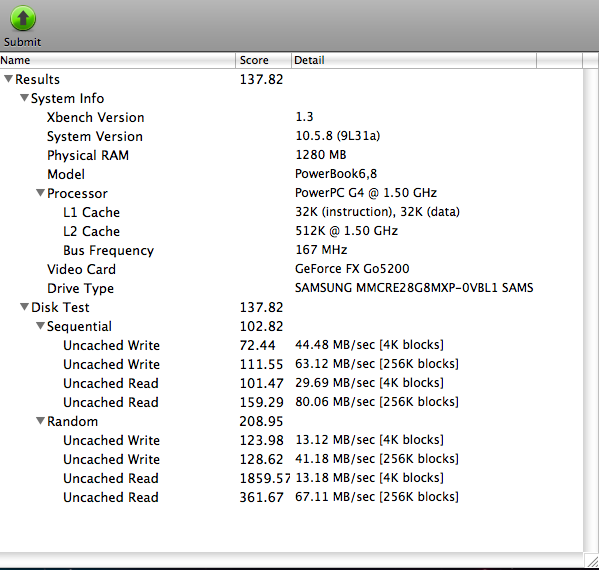The height and width of the screenshot is (570, 599).
Task: Collapse the Results tree row
Action: tap(8, 79)
